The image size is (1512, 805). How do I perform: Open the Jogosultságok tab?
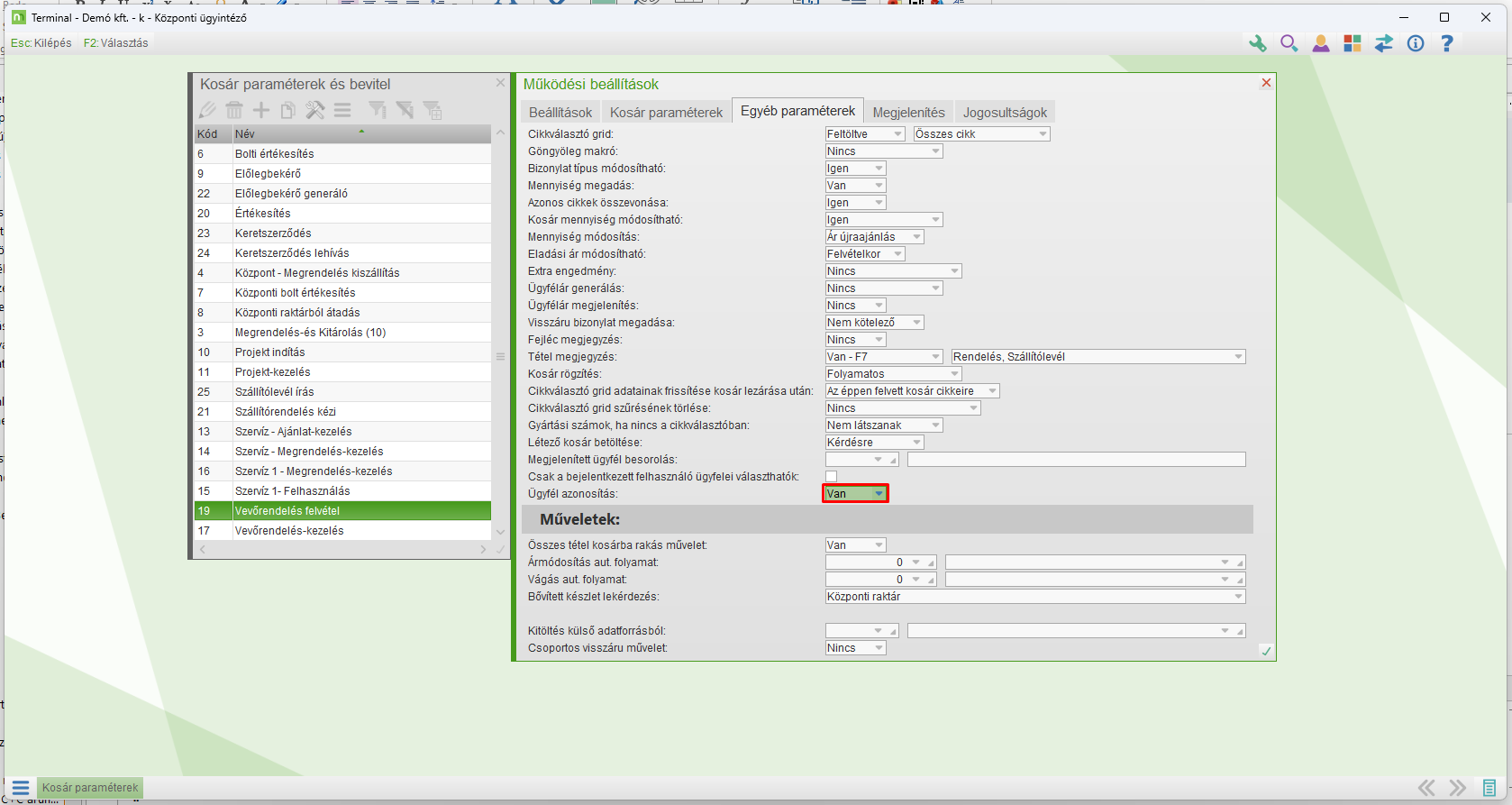(x=1005, y=113)
